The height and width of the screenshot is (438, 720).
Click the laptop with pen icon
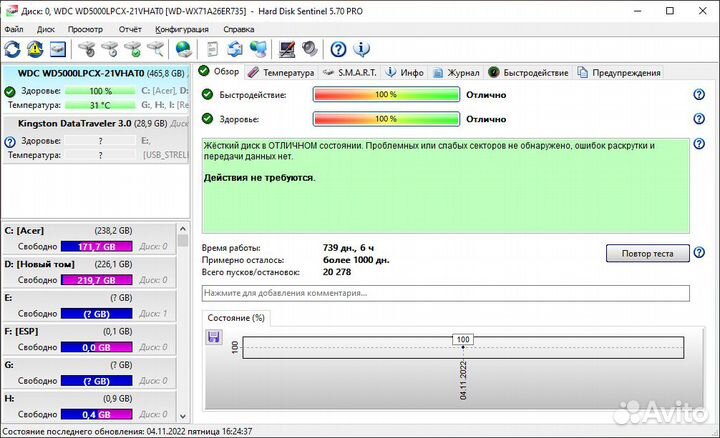click(x=287, y=49)
